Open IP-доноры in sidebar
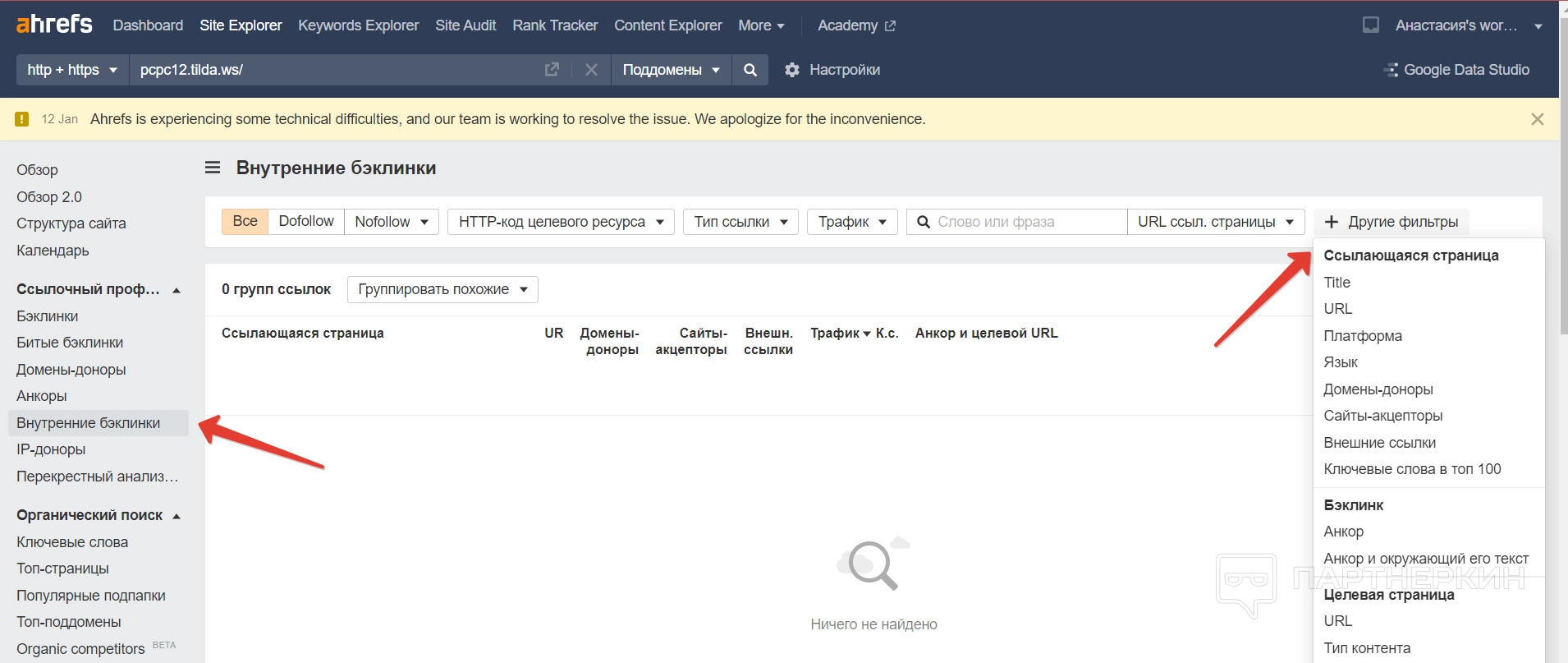This screenshot has height=663, width=1568. (x=51, y=449)
